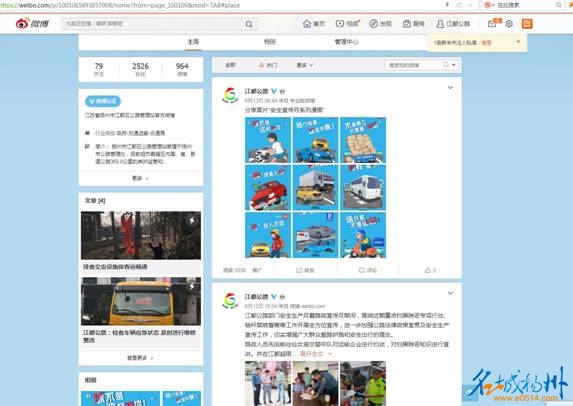Screen dimensions: 573x406
Task: Open article titled 江都公路：检查车辆应急状态
Action: tap(140, 336)
